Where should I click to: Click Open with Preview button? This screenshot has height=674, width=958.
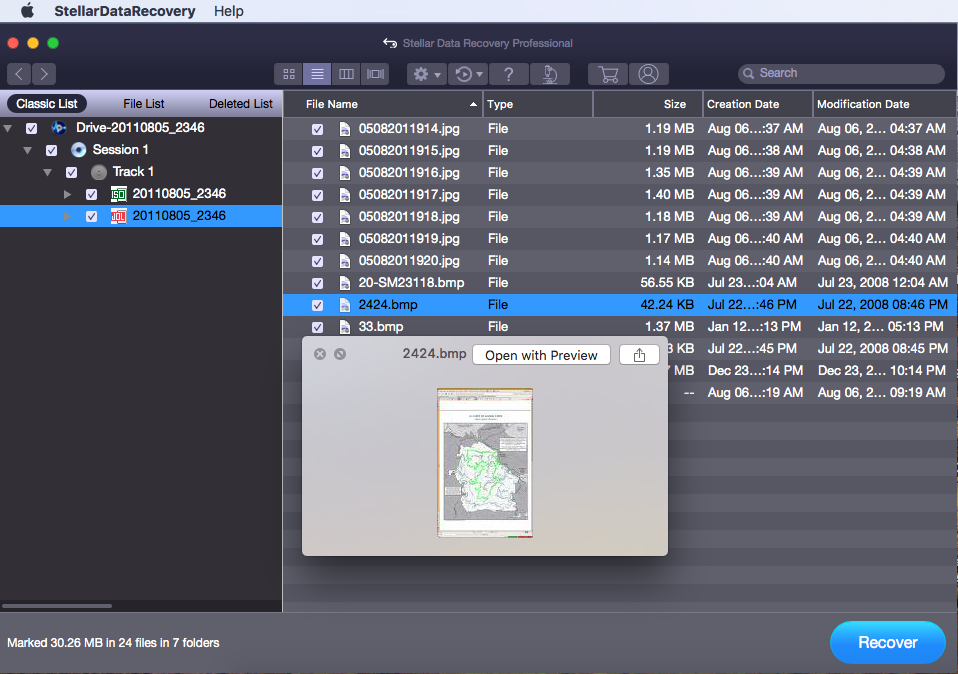point(541,355)
